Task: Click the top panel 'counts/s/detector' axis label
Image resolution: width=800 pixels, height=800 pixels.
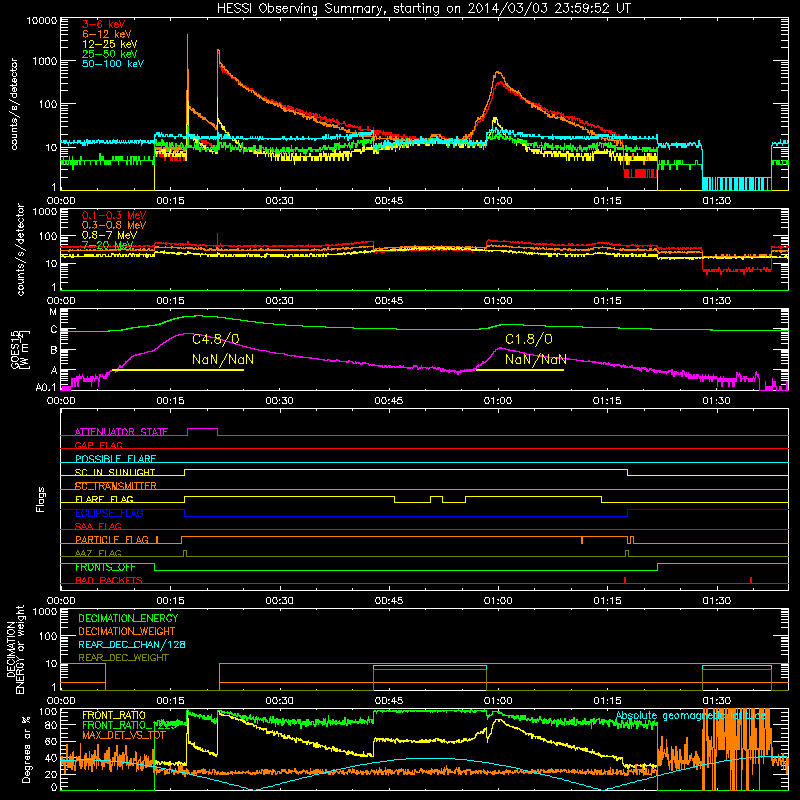Action: 14,104
